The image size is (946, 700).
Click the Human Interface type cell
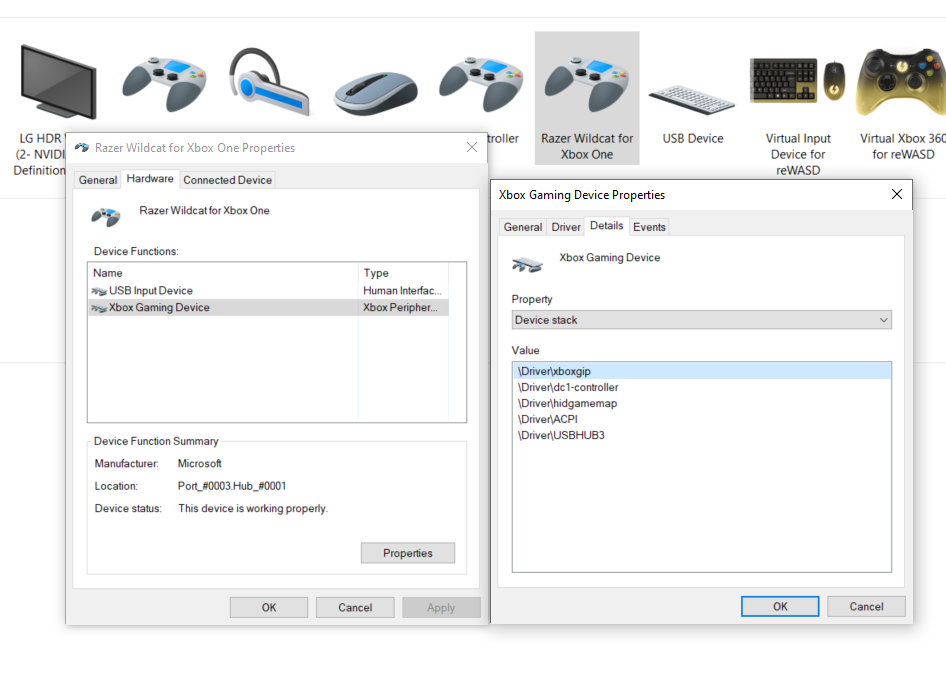point(402,291)
